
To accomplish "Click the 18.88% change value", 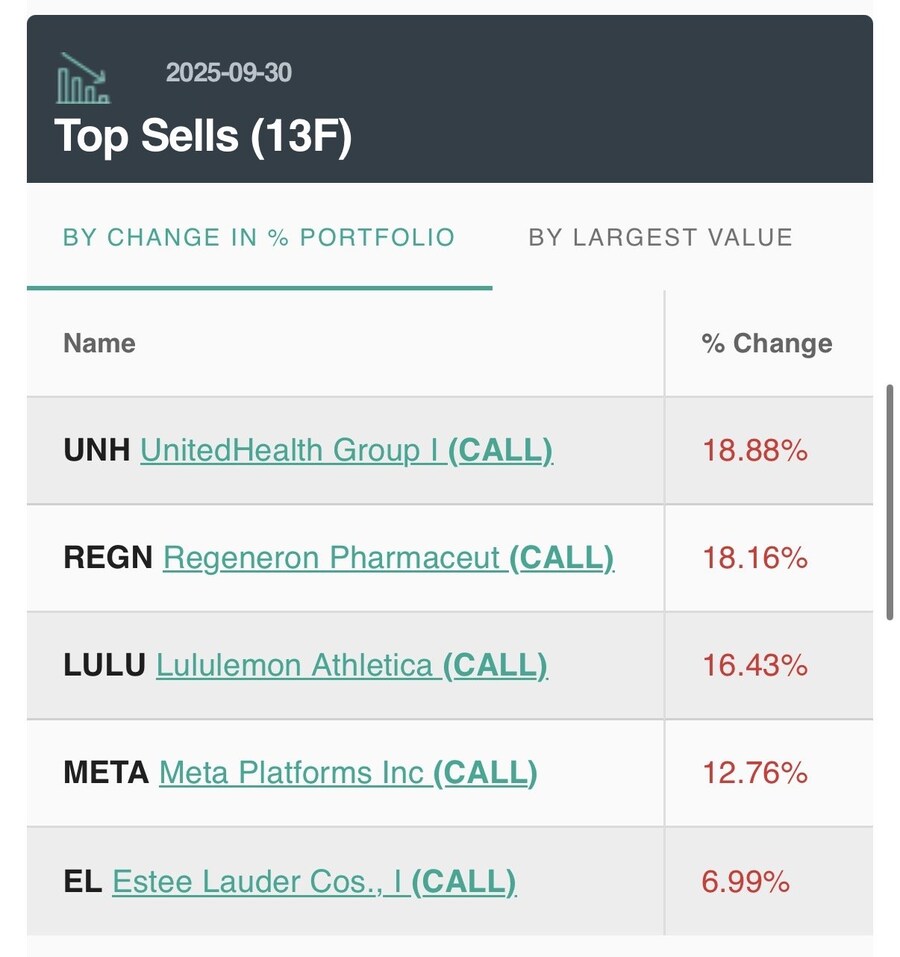I will tap(755, 451).
